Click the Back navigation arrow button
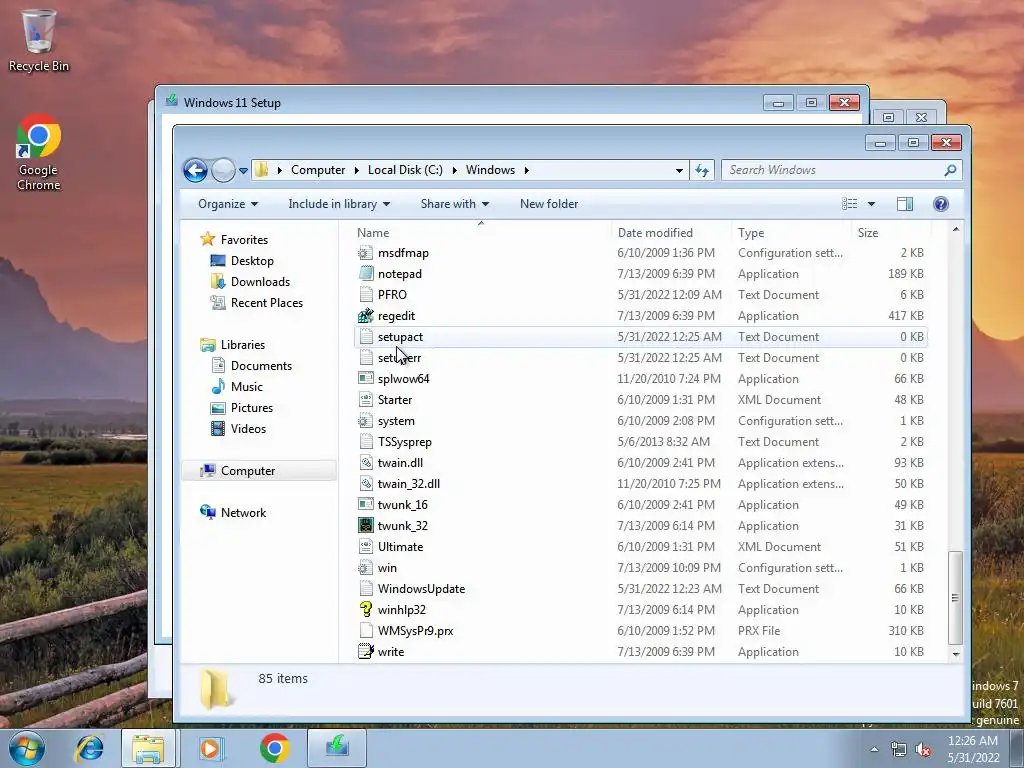 click(195, 170)
